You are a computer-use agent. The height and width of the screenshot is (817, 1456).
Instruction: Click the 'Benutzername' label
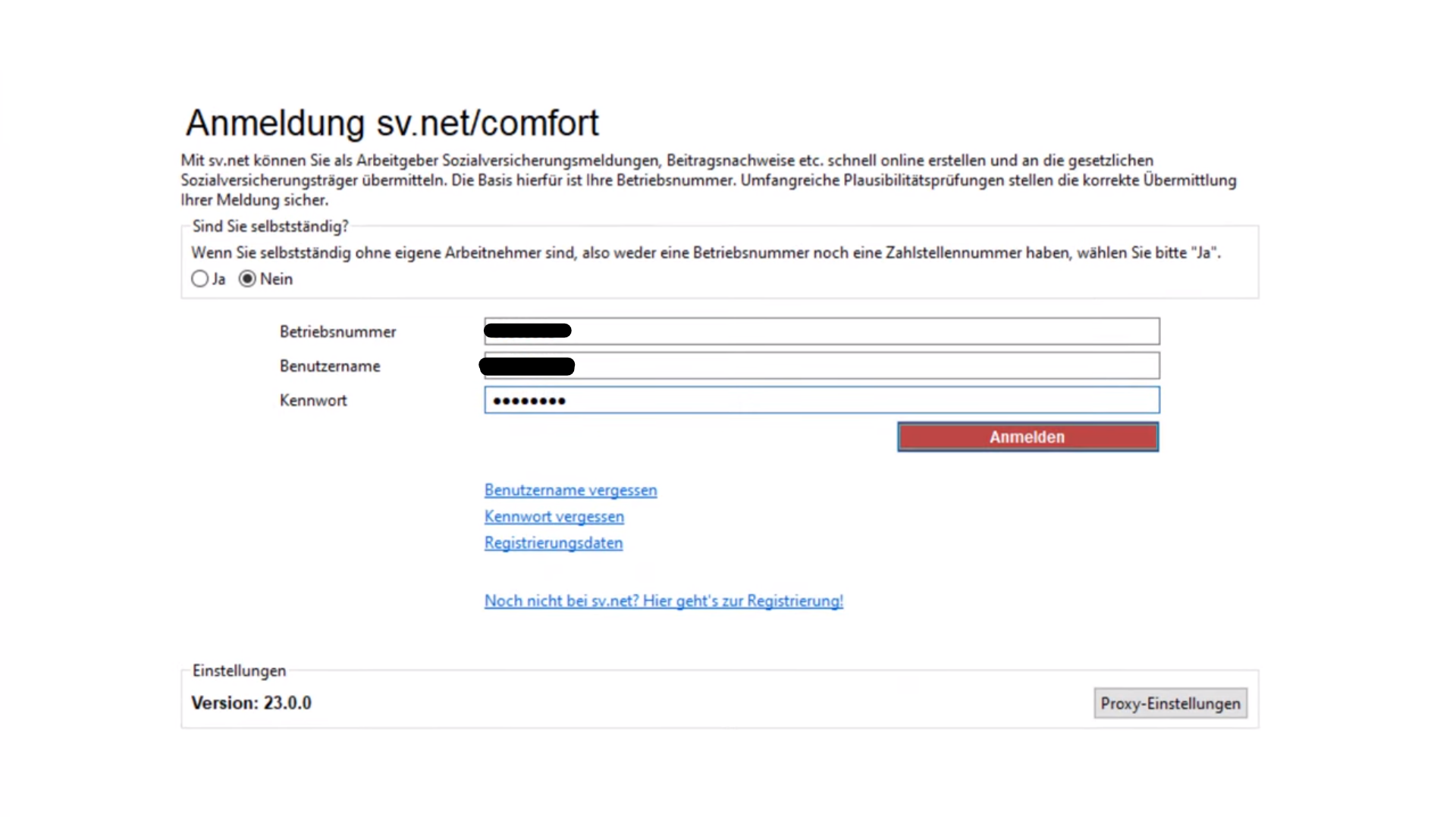[x=330, y=366]
